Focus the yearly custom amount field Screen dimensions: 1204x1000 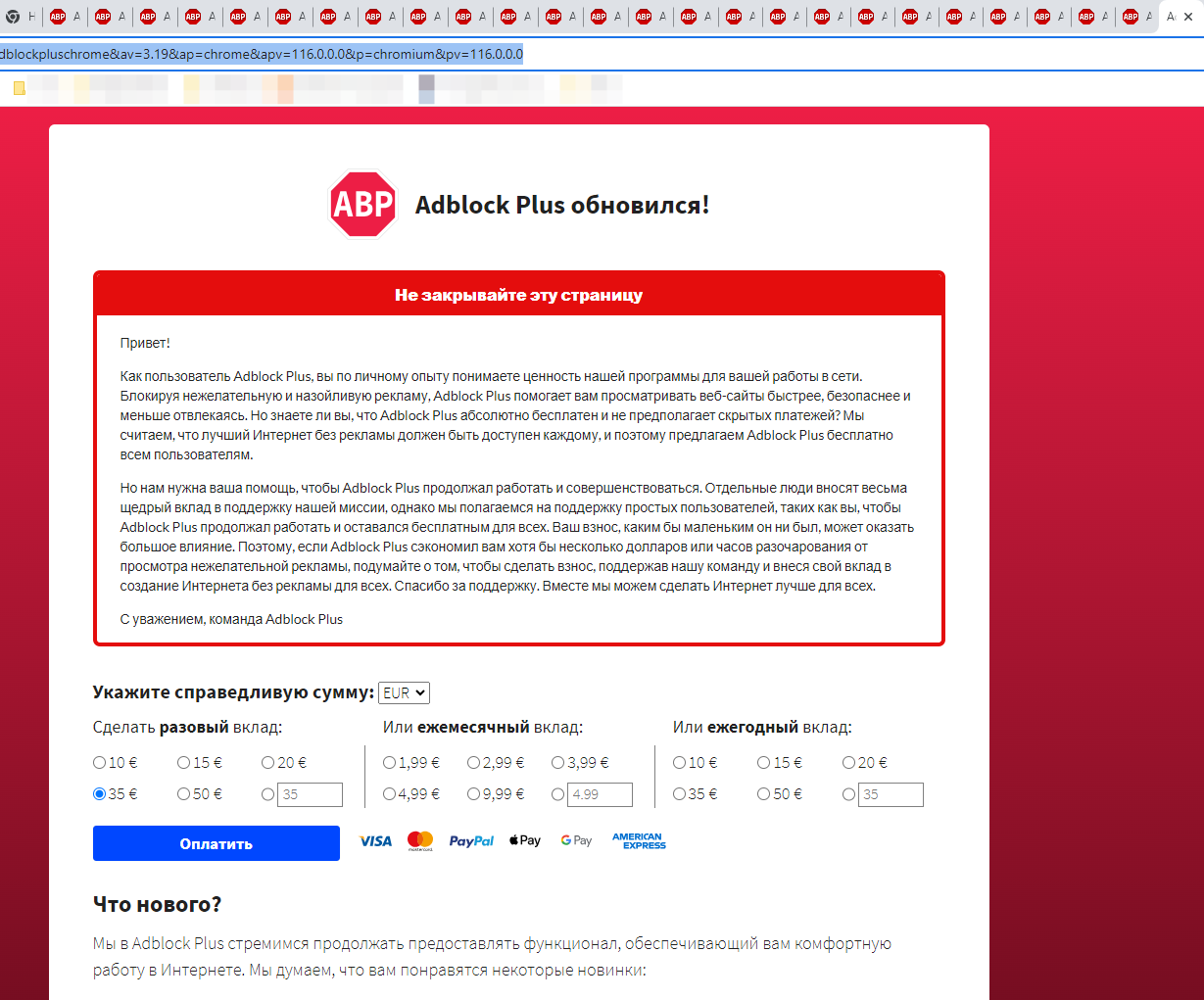891,794
